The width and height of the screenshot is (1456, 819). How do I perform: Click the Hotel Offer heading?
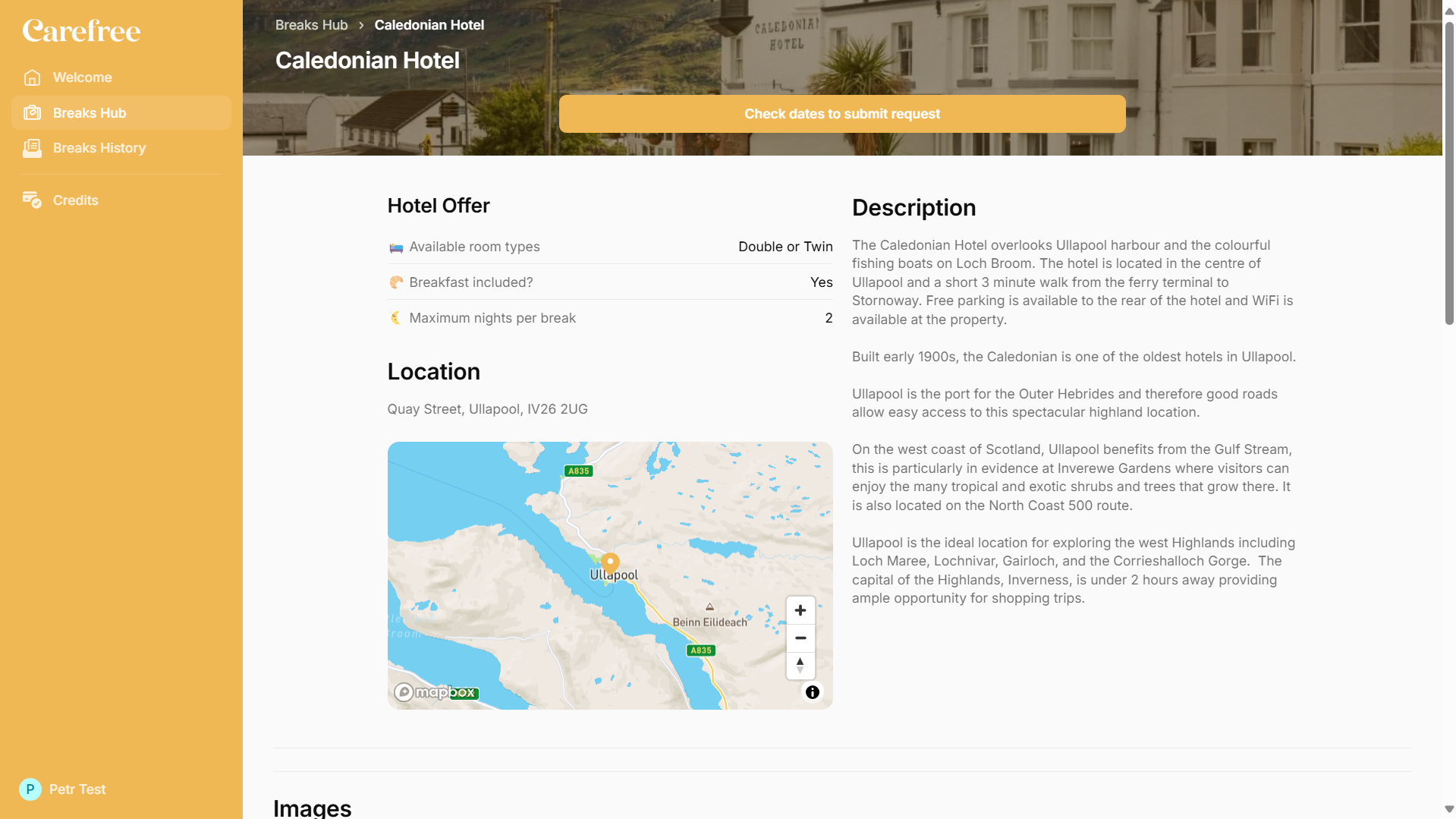(439, 206)
